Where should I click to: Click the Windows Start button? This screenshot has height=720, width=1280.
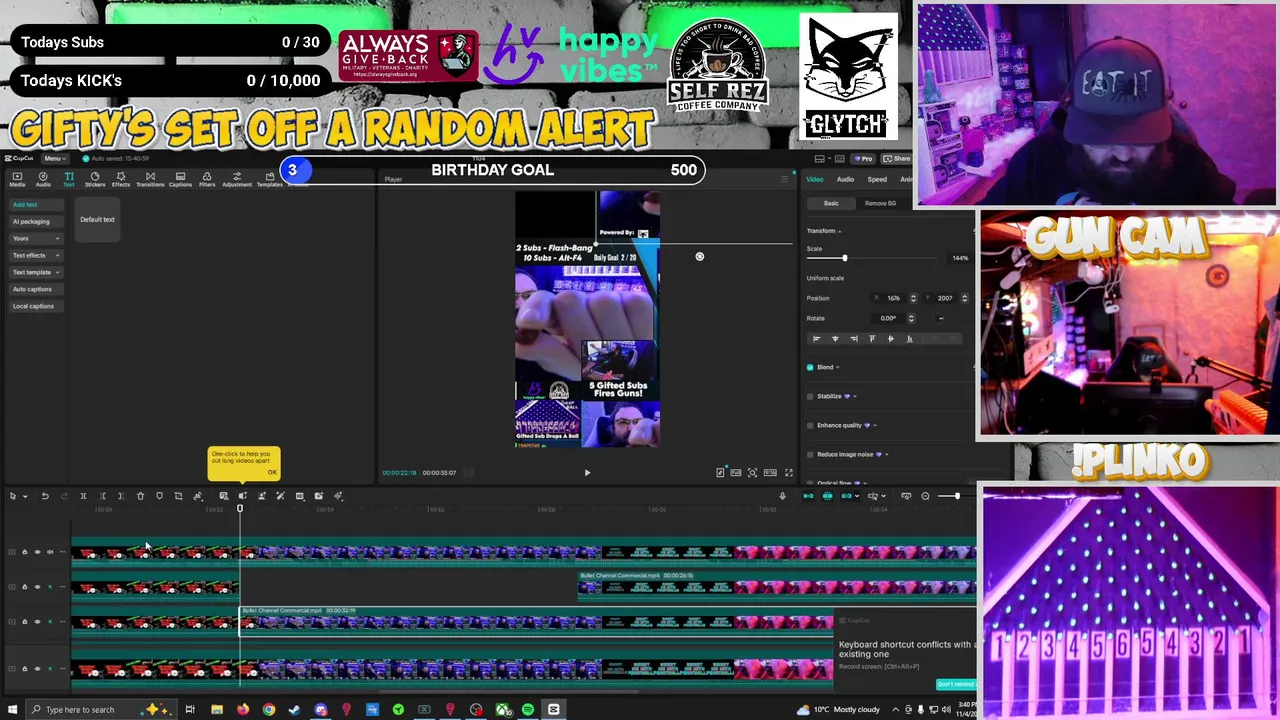(x=12, y=710)
